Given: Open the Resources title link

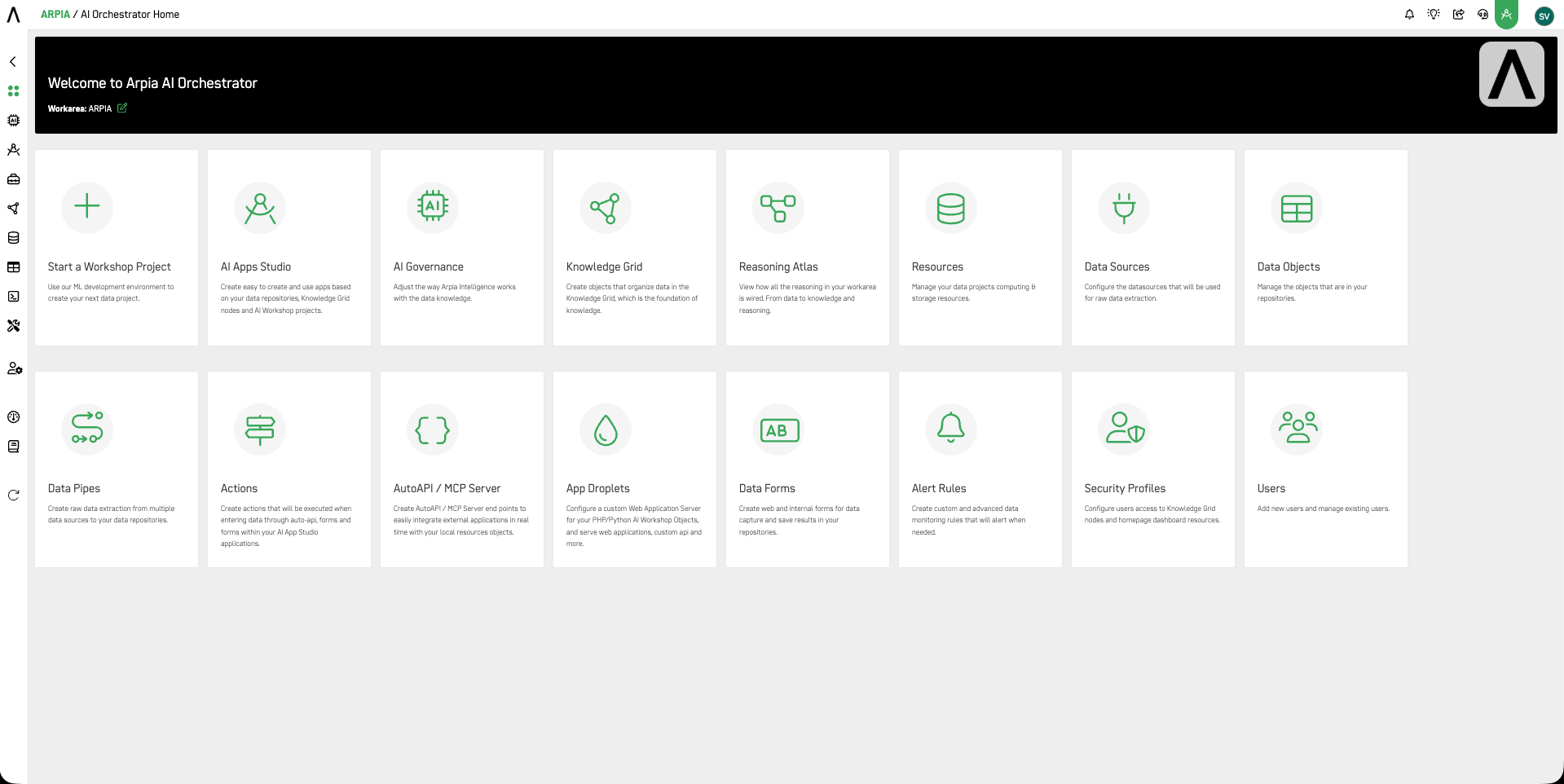Looking at the screenshot, I should (x=937, y=266).
